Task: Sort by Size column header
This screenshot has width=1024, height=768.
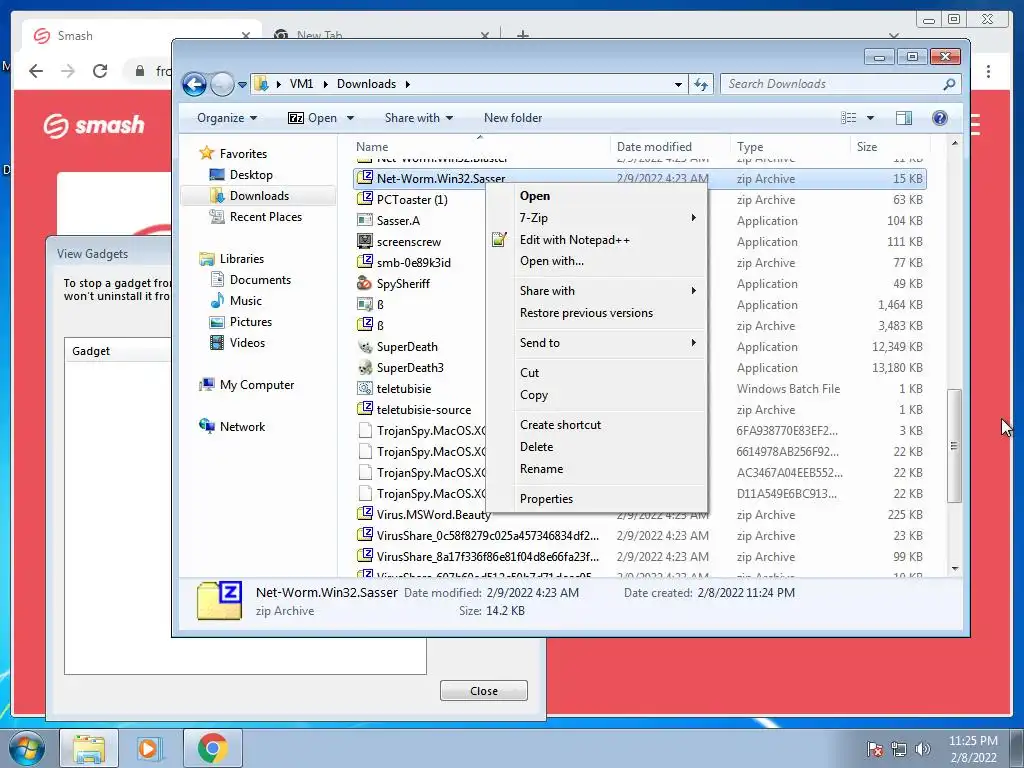Action: [889, 147]
